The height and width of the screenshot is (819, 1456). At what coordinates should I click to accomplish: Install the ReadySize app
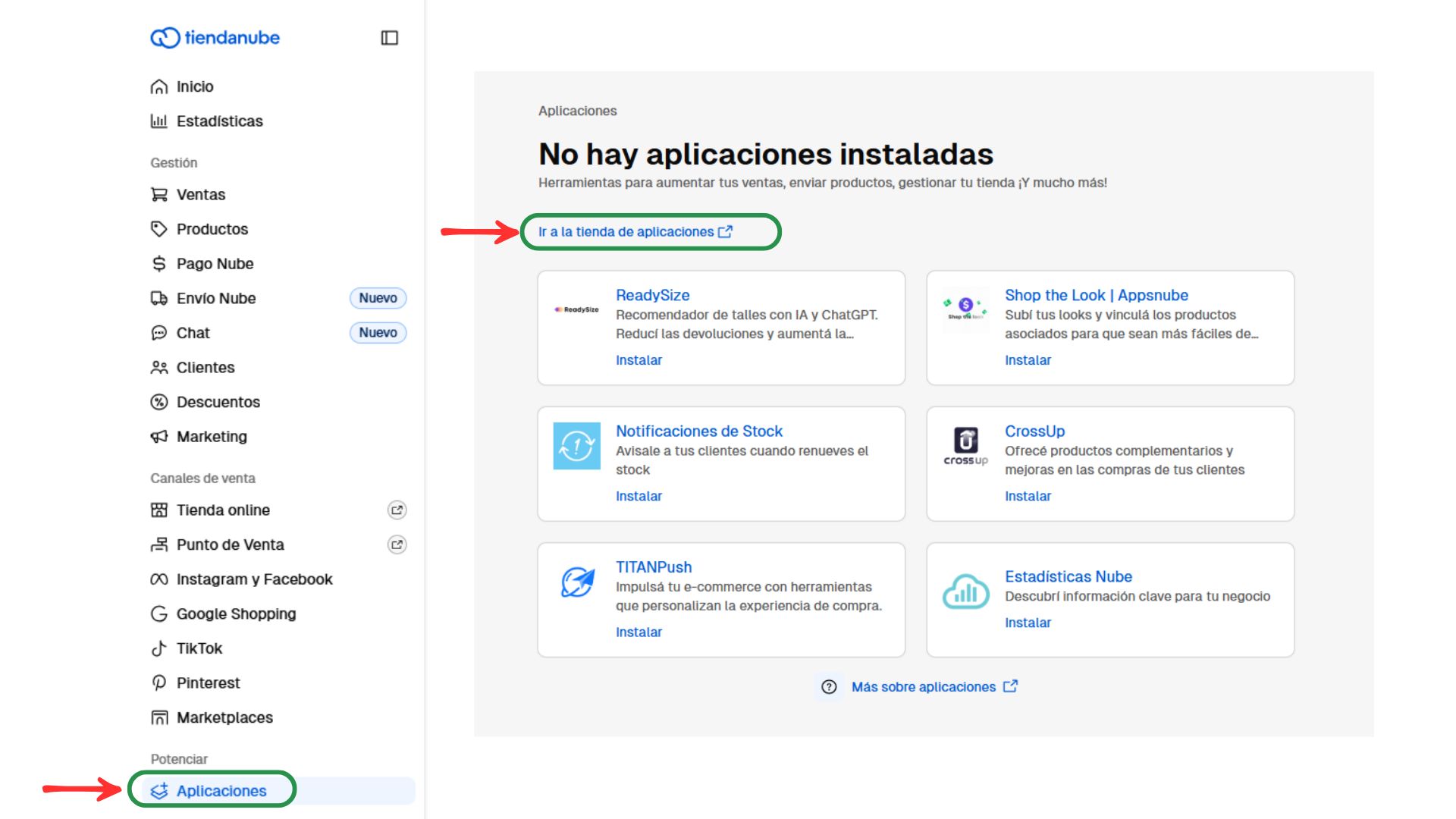pos(639,360)
